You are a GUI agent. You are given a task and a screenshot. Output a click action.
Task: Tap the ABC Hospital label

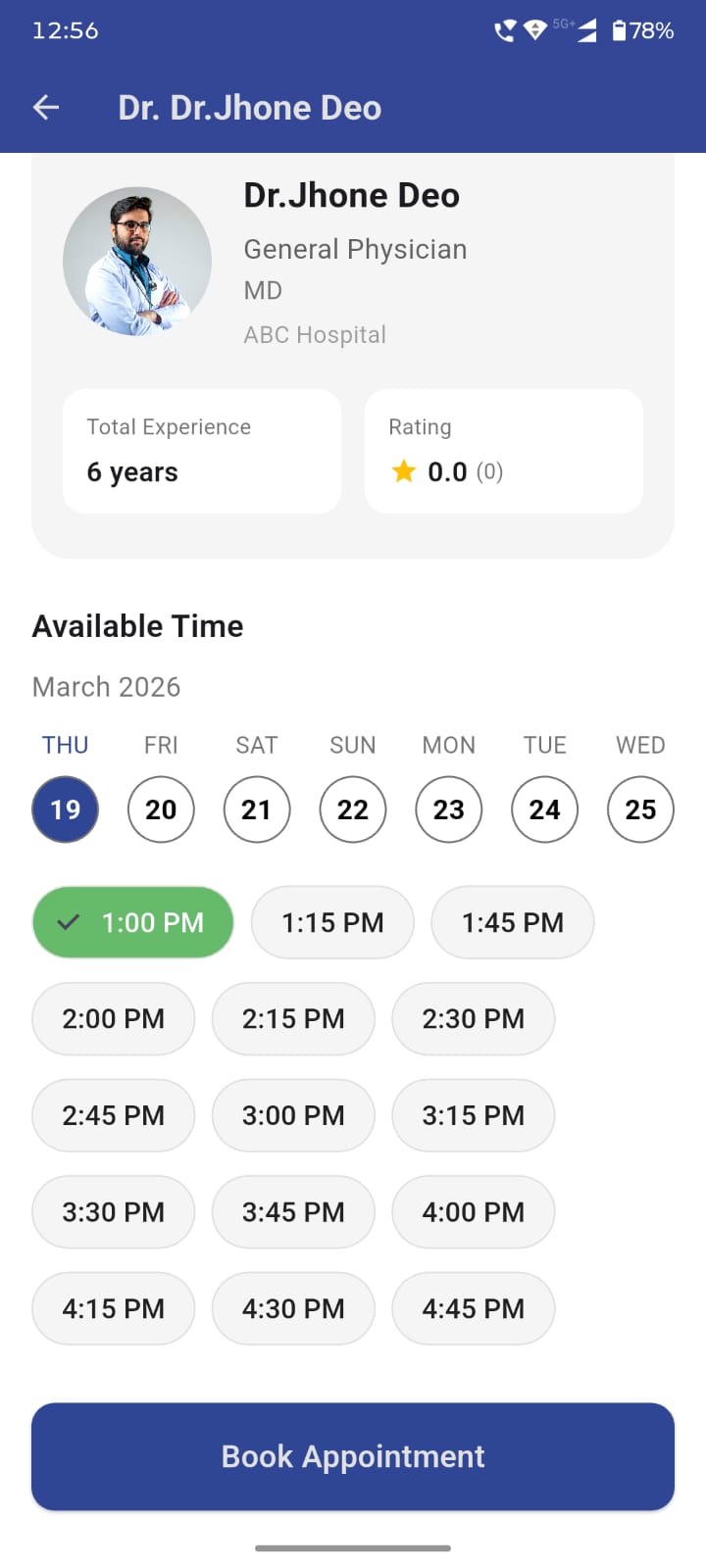point(315,335)
